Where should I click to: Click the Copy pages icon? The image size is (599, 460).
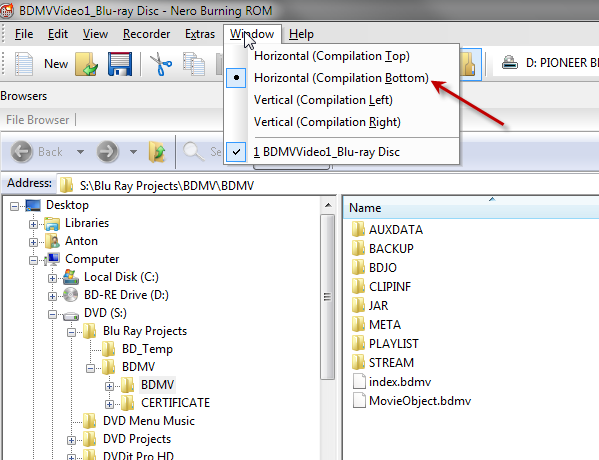click(x=194, y=64)
